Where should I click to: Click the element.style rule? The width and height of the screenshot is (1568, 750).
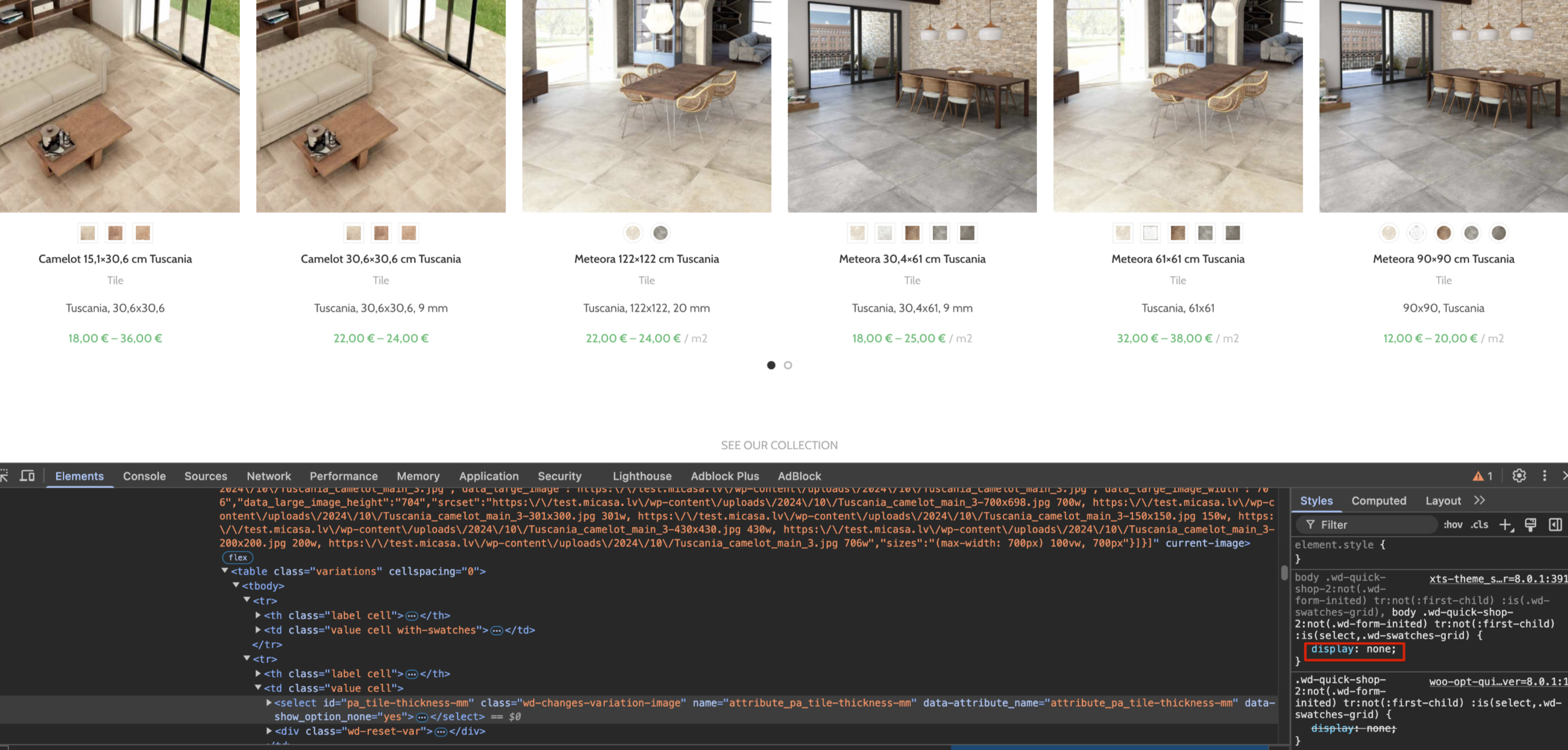coord(1341,544)
